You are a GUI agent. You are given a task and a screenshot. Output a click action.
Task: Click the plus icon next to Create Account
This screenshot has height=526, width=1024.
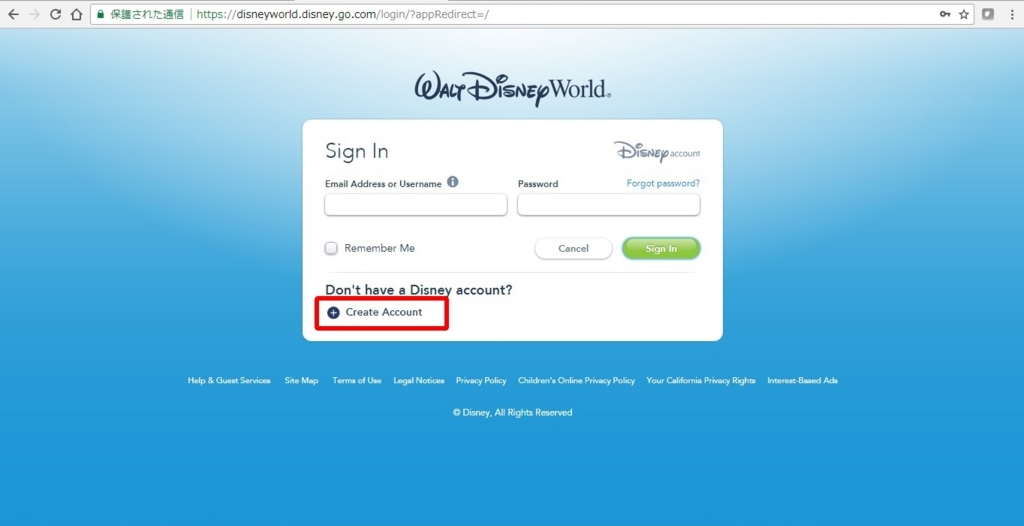pos(333,312)
